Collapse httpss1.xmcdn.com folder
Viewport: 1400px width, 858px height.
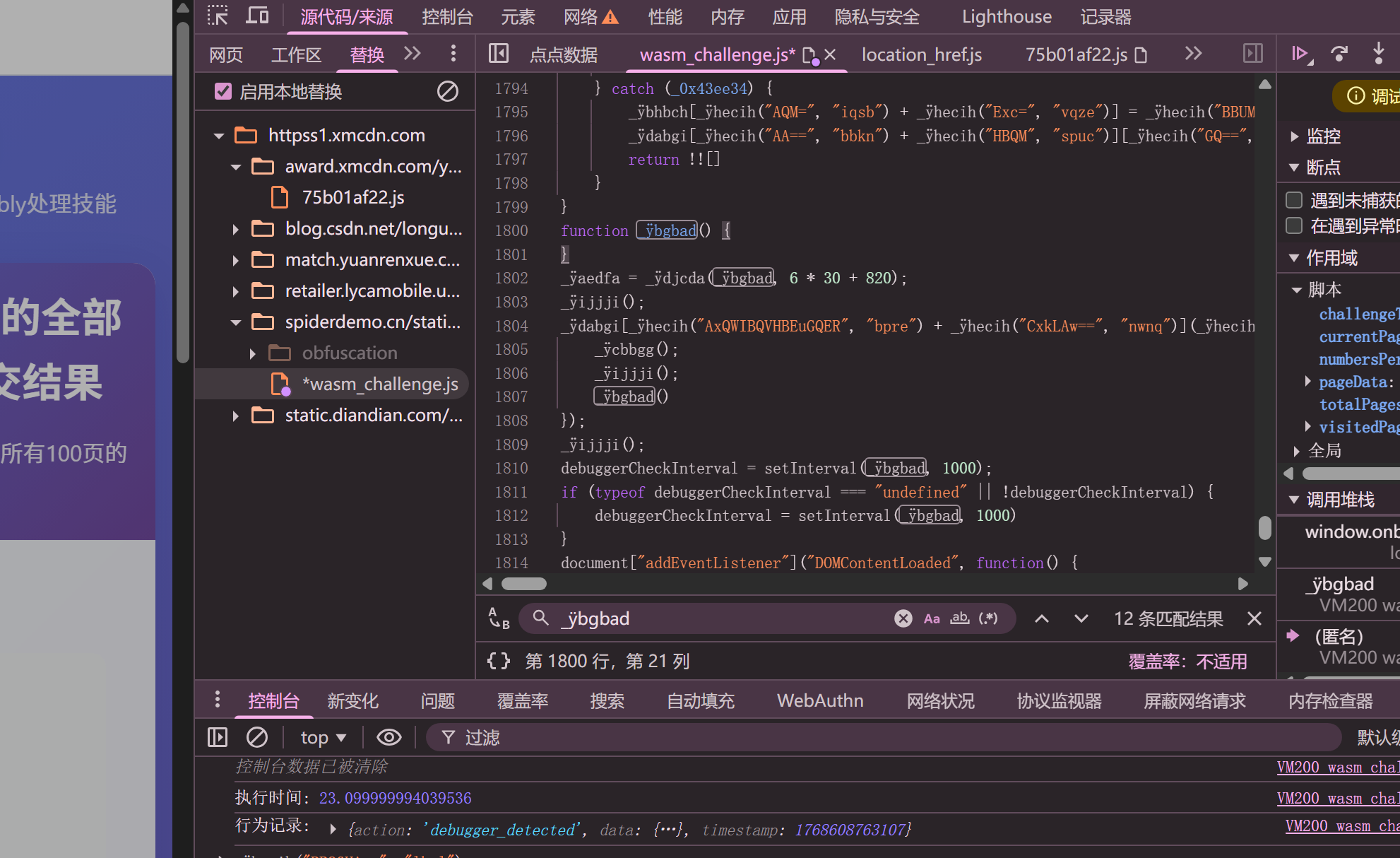tap(219, 135)
